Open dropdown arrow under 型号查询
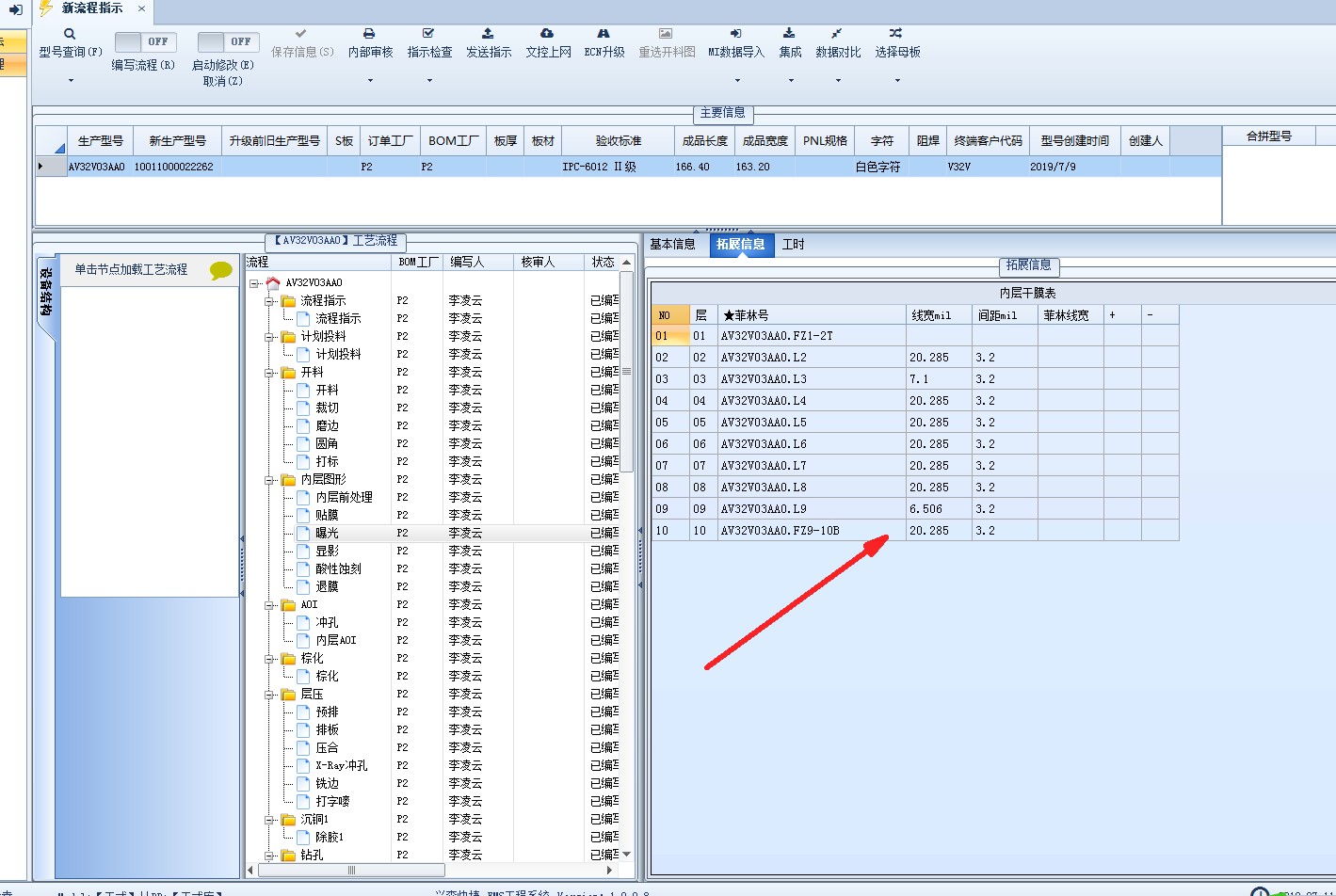1336x896 pixels. point(71,81)
